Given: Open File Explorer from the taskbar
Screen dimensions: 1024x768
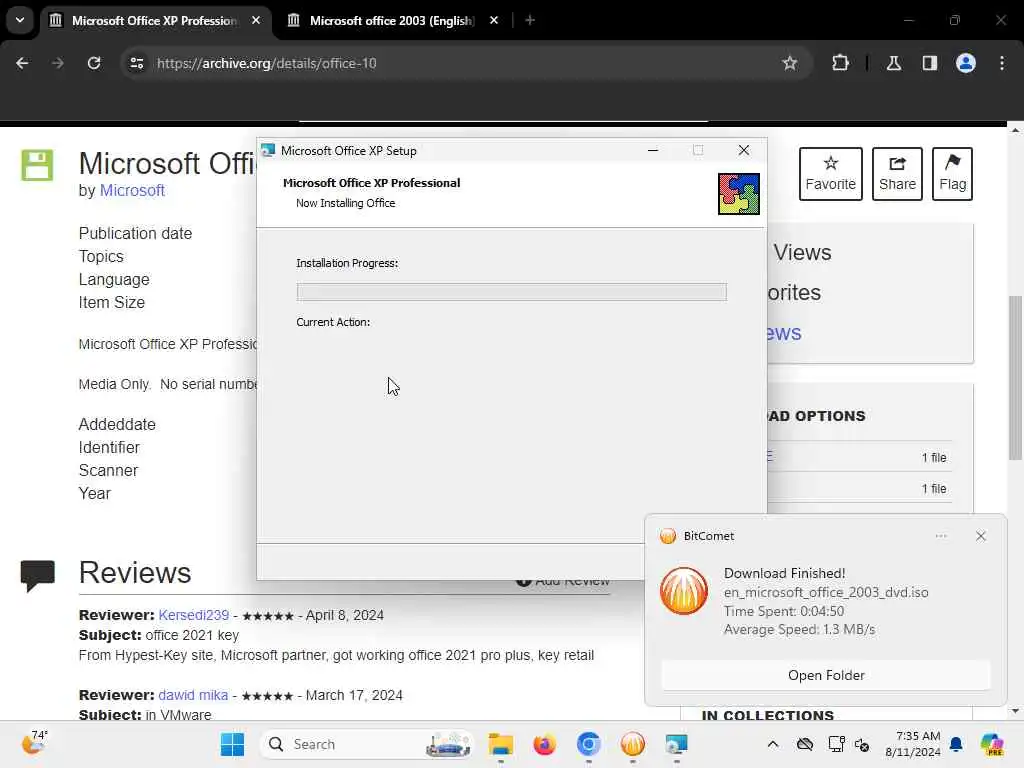Looking at the screenshot, I should [x=500, y=744].
